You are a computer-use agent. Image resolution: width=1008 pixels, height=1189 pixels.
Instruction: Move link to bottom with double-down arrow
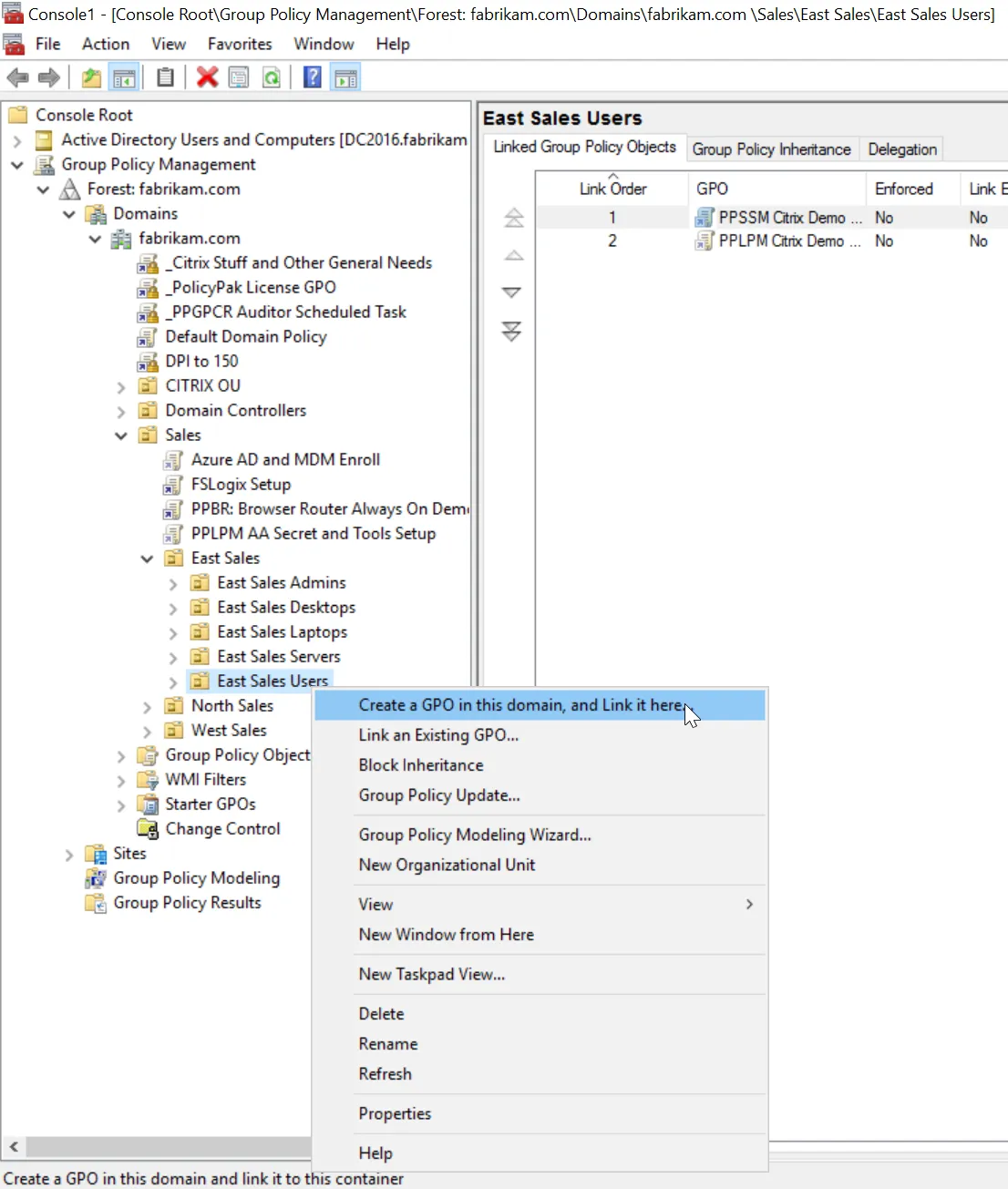(512, 332)
